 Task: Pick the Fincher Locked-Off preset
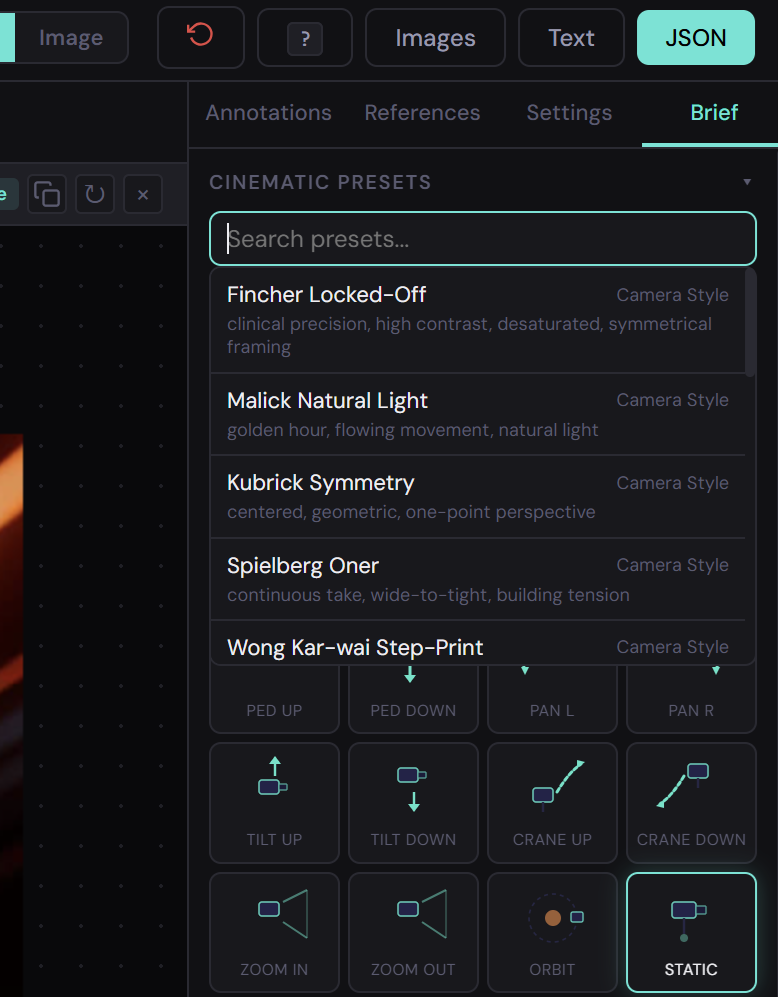pyautogui.click(x=478, y=320)
